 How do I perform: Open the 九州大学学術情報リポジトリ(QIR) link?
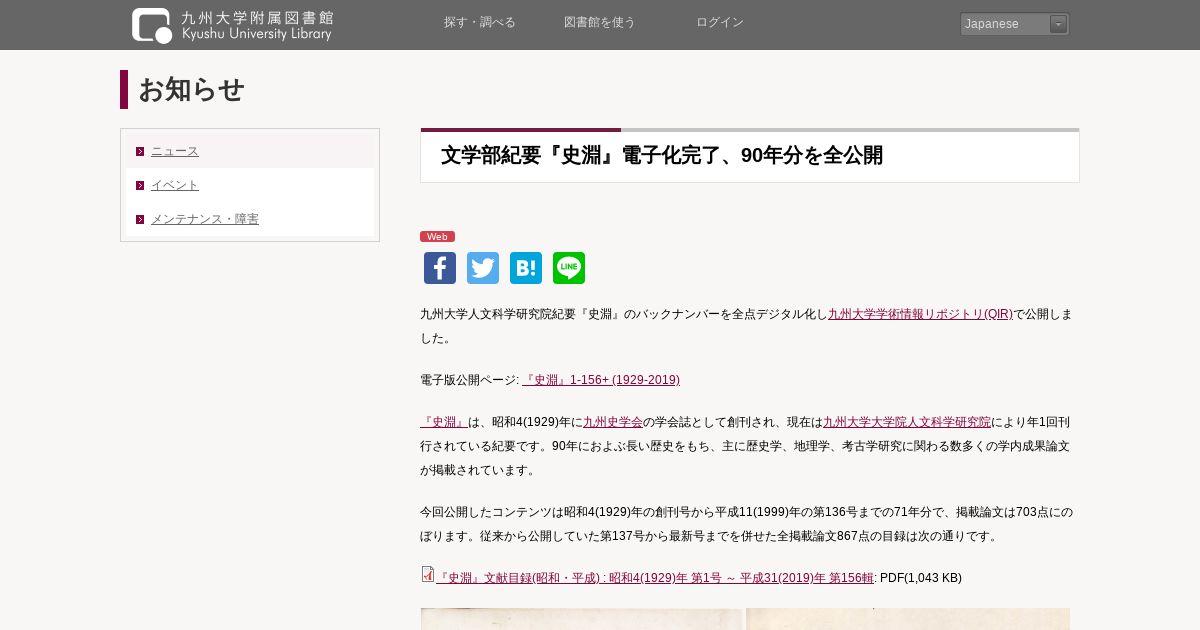tap(920, 314)
